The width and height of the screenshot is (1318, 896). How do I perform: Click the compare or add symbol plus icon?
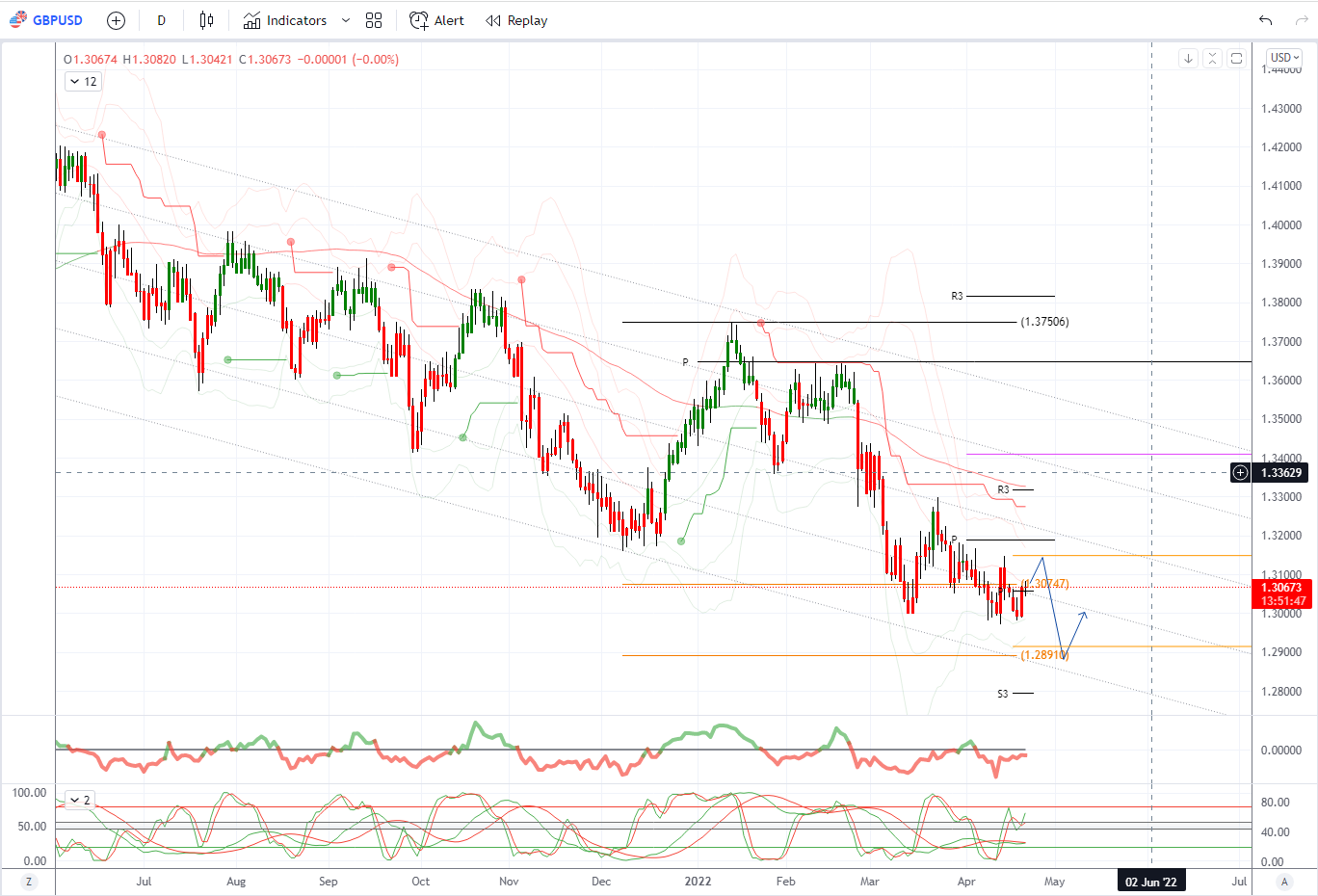coord(116,20)
